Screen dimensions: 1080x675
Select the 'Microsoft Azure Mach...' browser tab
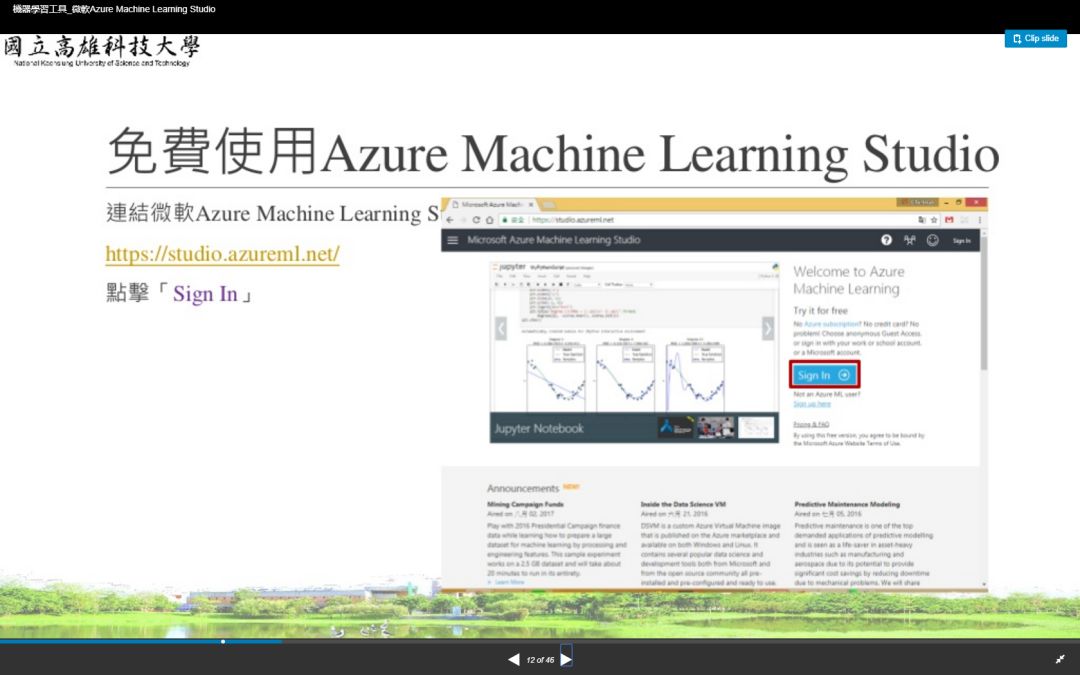pyautogui.click(x=492, y=205)
